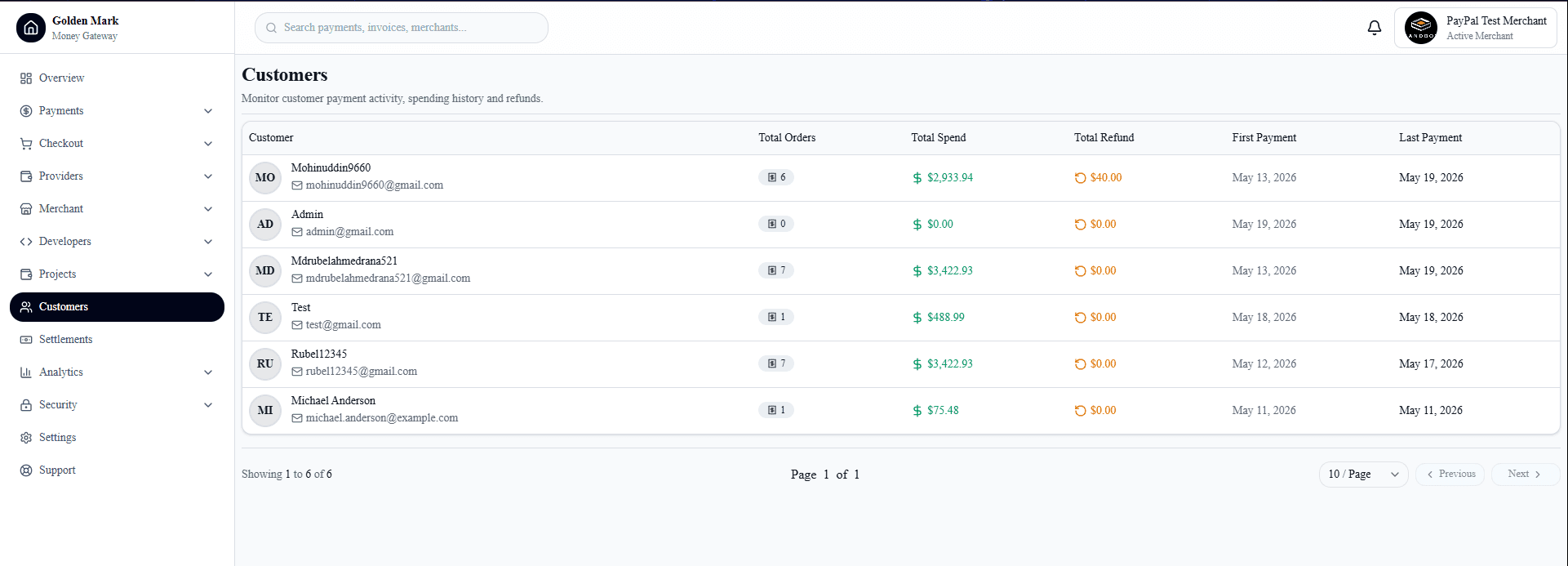Click the search magnifier icon
1568x566 pixels.
(x=272, y=28)
